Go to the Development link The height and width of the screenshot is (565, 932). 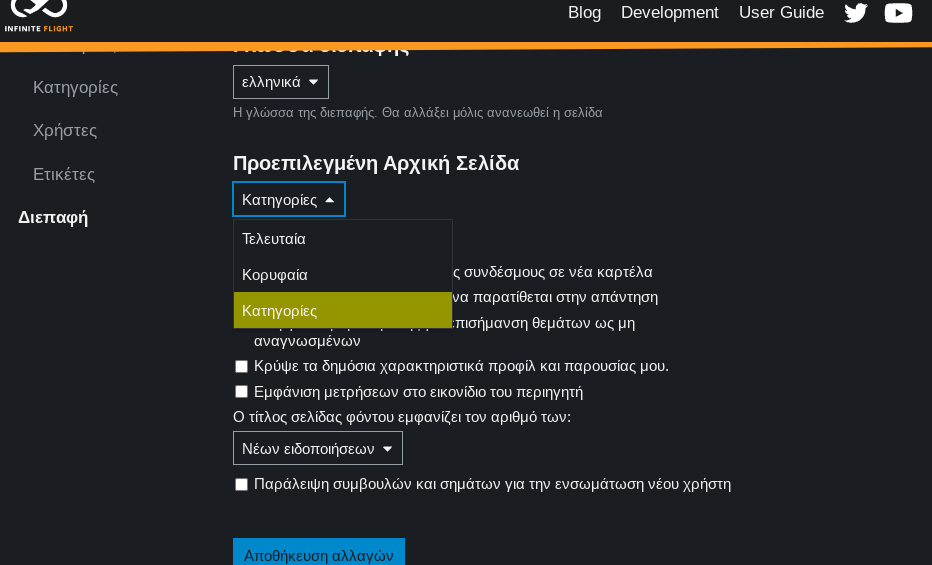click(x=669, y=13)
